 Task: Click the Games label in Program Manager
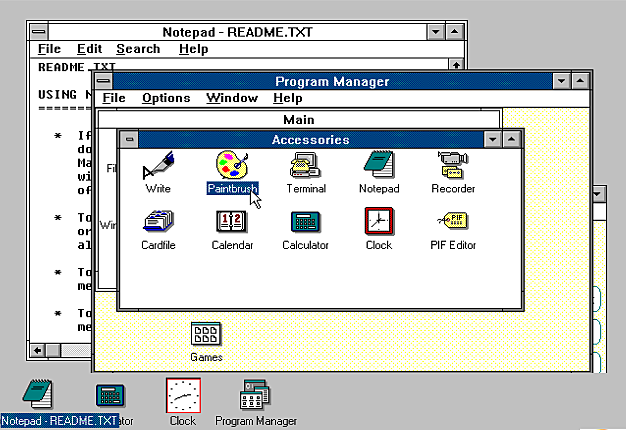pos(206,357)
